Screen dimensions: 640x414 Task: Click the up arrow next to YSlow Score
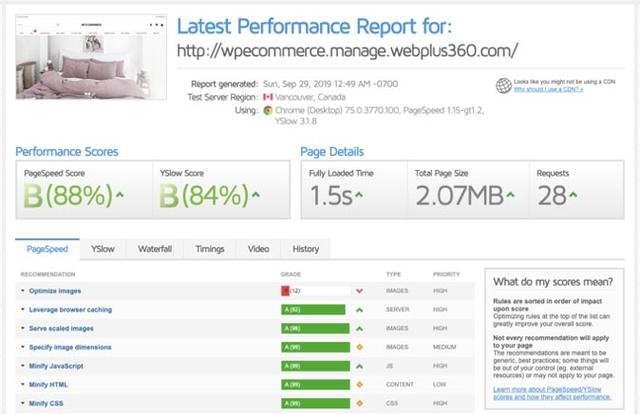point(256,195)
